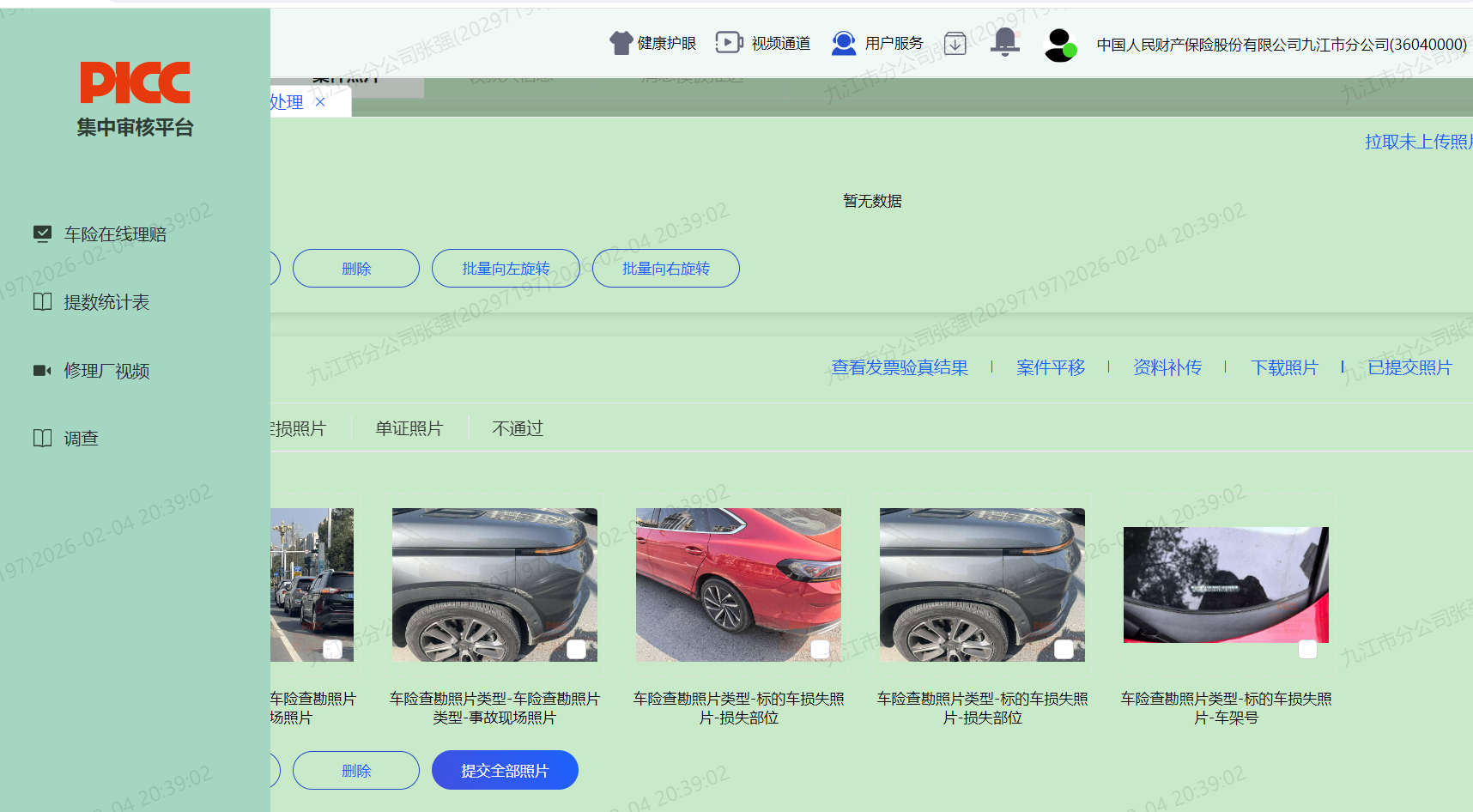Switch to the 单证照片 tab

click(409, 428)
